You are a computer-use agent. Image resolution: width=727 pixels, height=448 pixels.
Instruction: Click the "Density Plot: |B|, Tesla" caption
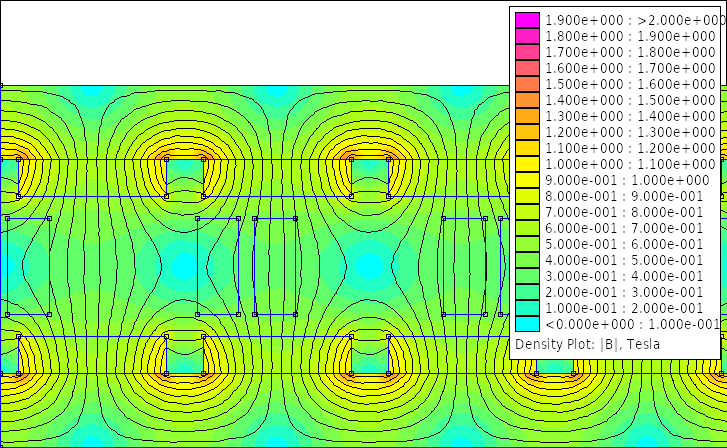[587, 345]
